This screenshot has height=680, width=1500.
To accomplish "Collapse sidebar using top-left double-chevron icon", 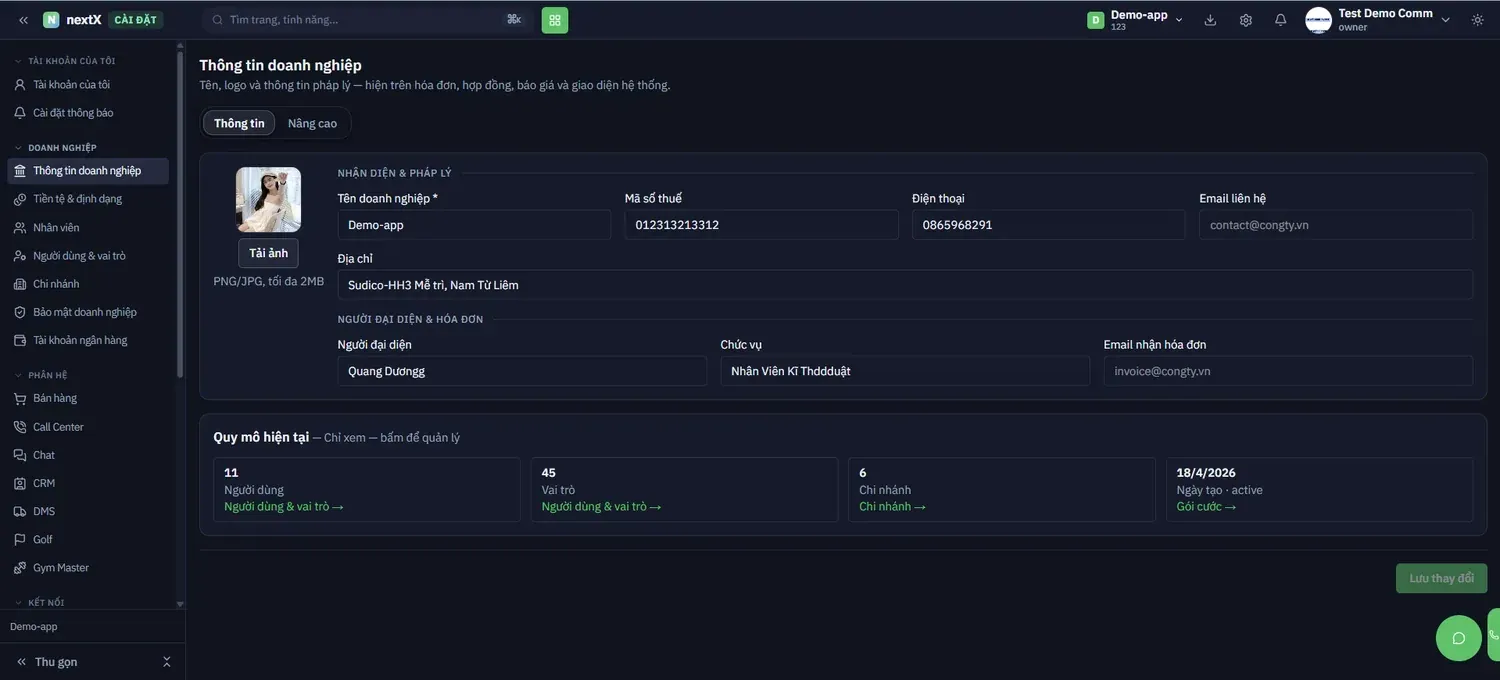I will [23, 20].
